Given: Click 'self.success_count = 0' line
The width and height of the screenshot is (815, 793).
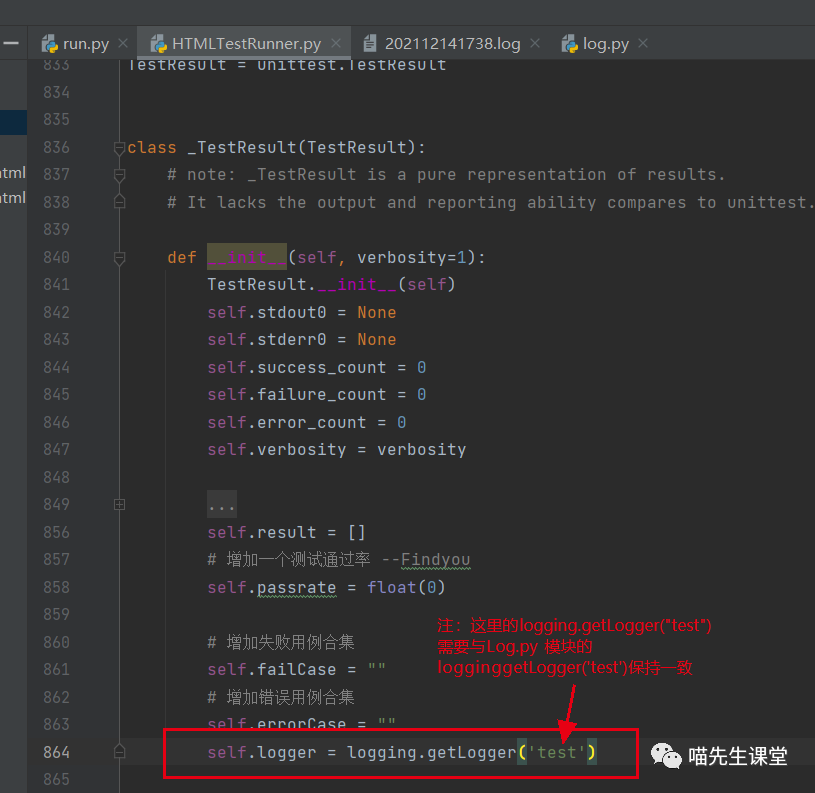Looking at the screenshot, I should coord(317,368).
